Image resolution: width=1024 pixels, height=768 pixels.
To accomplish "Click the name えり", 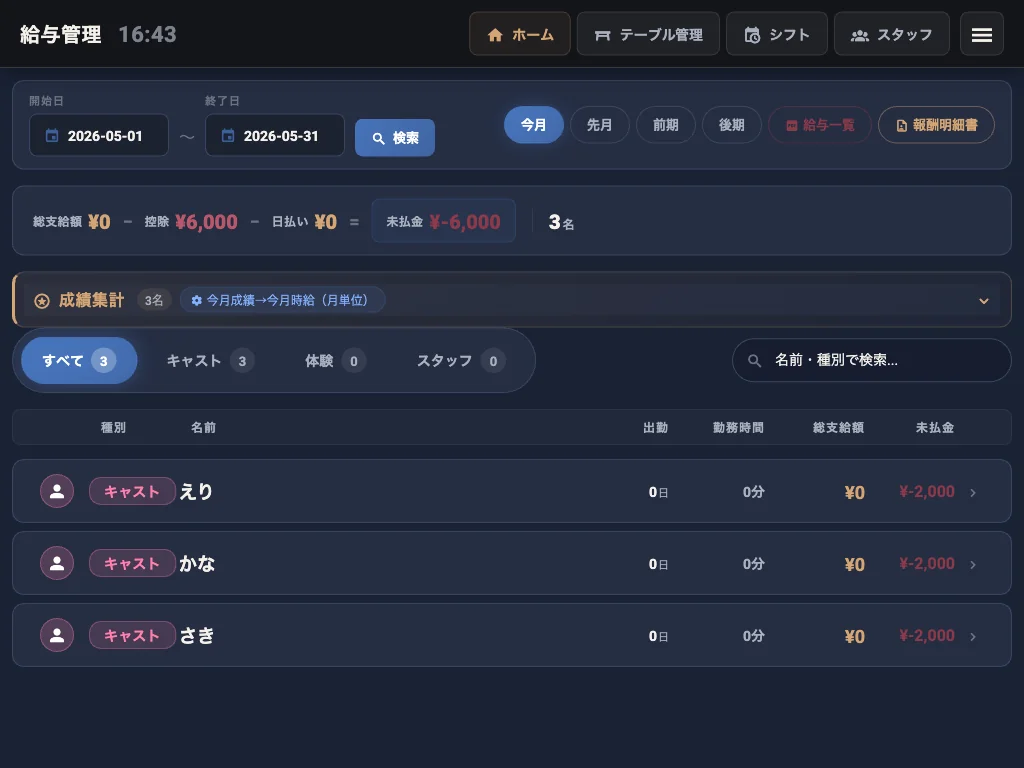I will 197,492.
